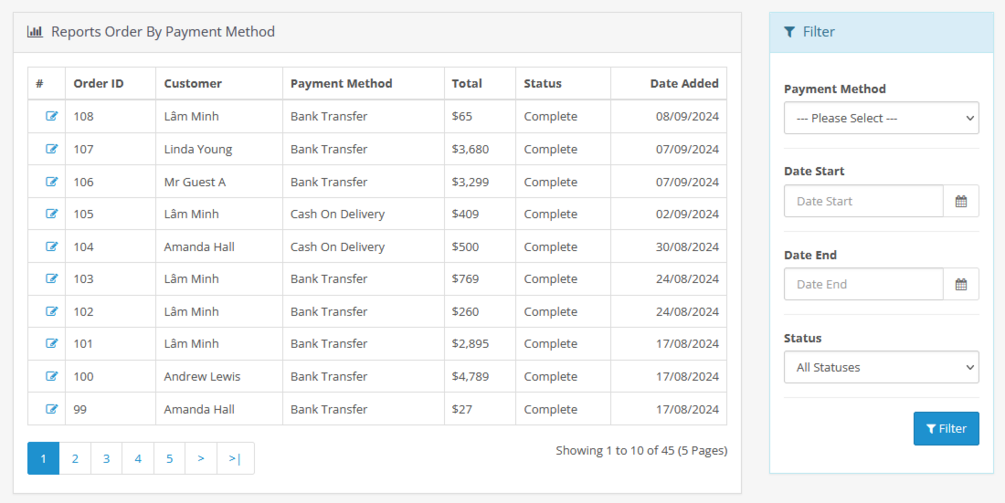The image size is (1005, 503).
Task: Click the edit icon next to order 105
Action: [x=52, y=214]
